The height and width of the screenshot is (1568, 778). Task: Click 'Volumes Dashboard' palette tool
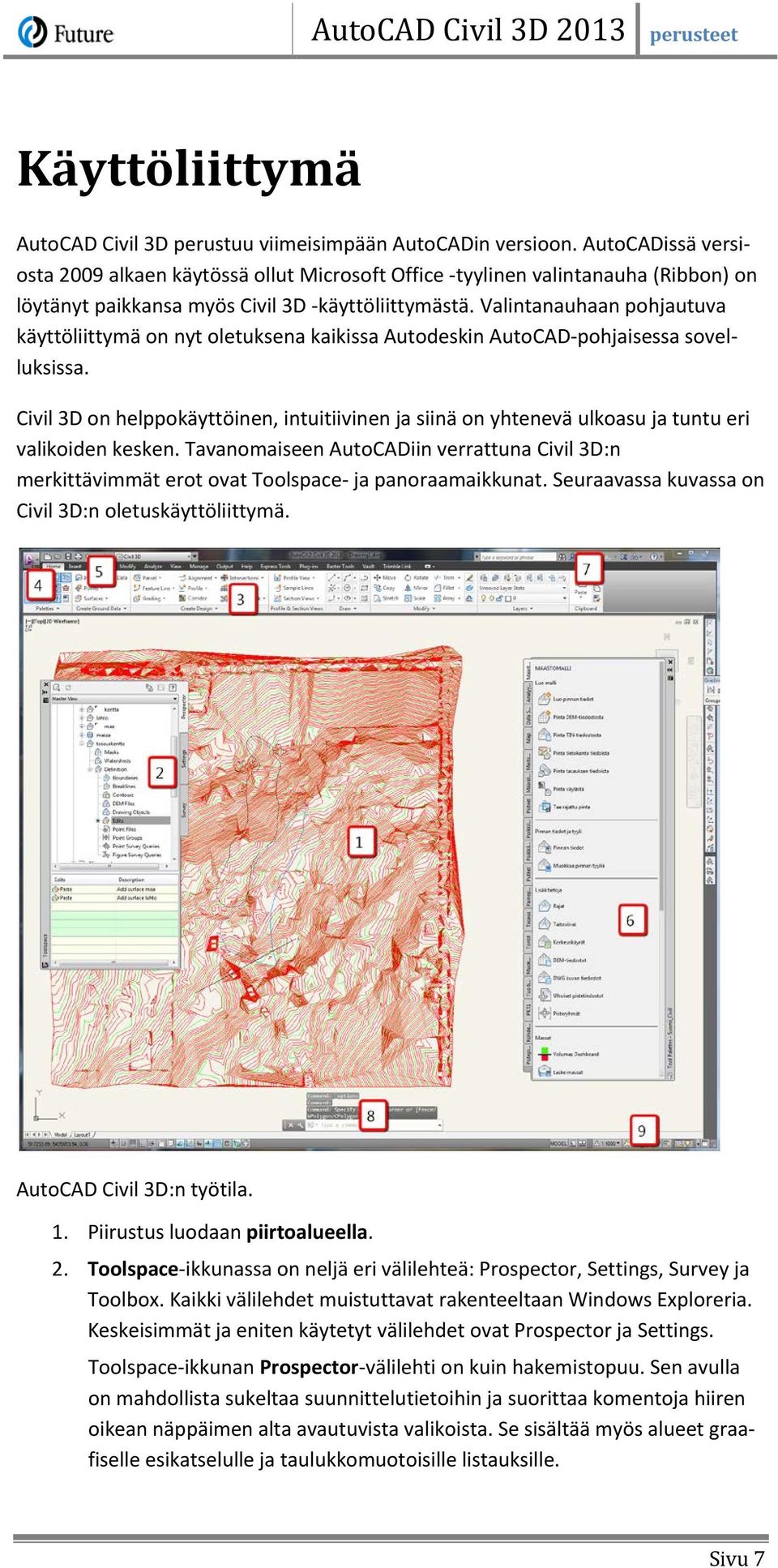pyautogui.click(x=567, y=1053)
